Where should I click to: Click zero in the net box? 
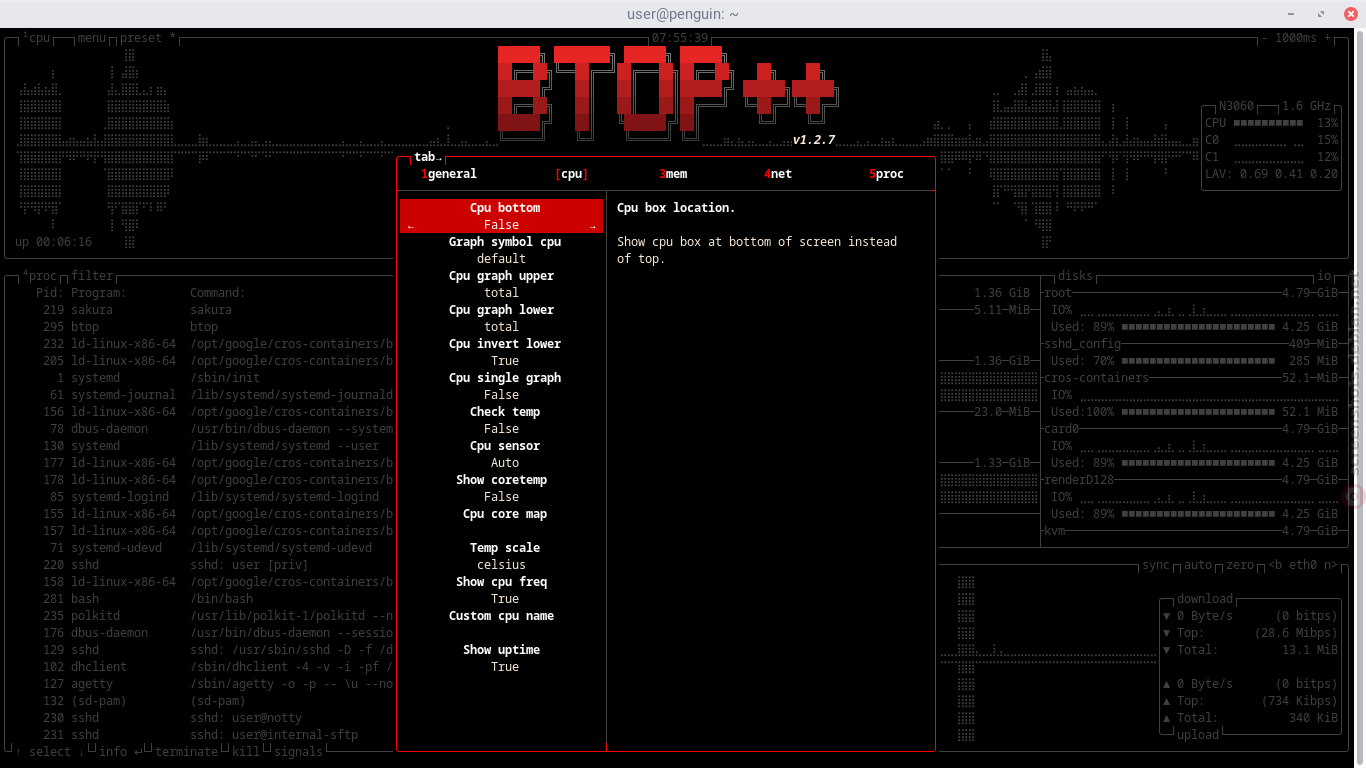coord(1240,565)
